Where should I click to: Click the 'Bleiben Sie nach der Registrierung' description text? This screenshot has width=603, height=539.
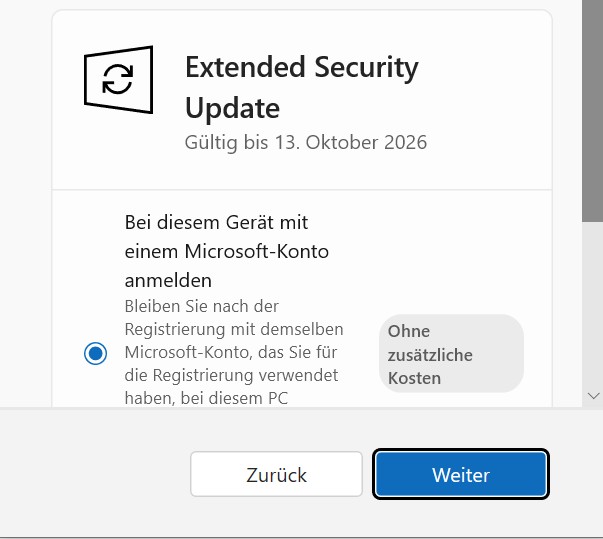tap(202, 306)
